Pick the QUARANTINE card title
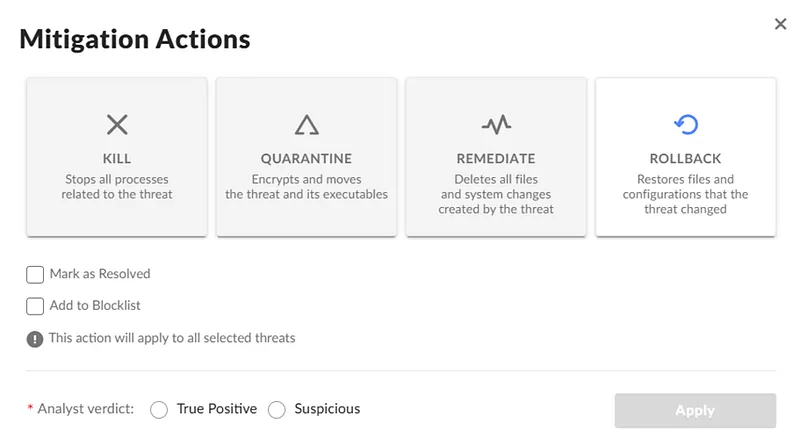 pos(307,159)
